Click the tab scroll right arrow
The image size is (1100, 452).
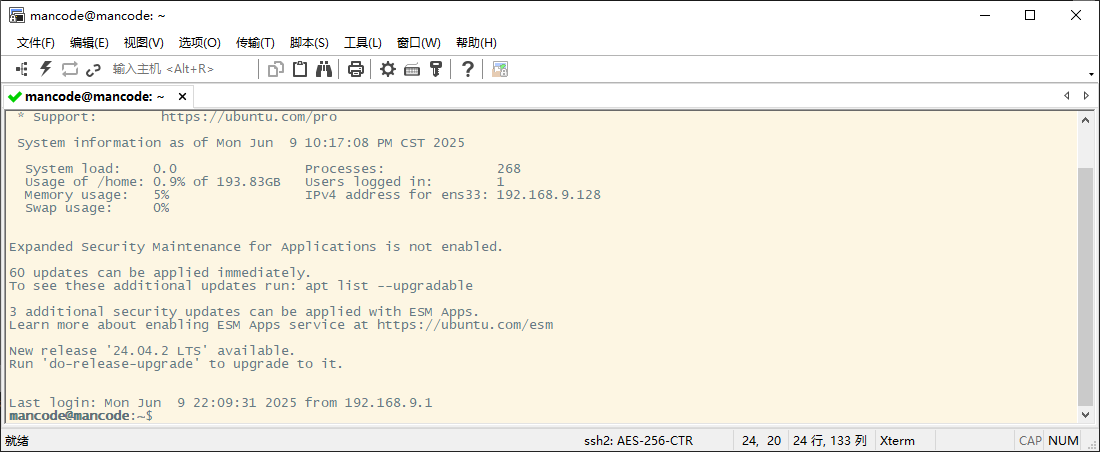[x=1087, y=96]
